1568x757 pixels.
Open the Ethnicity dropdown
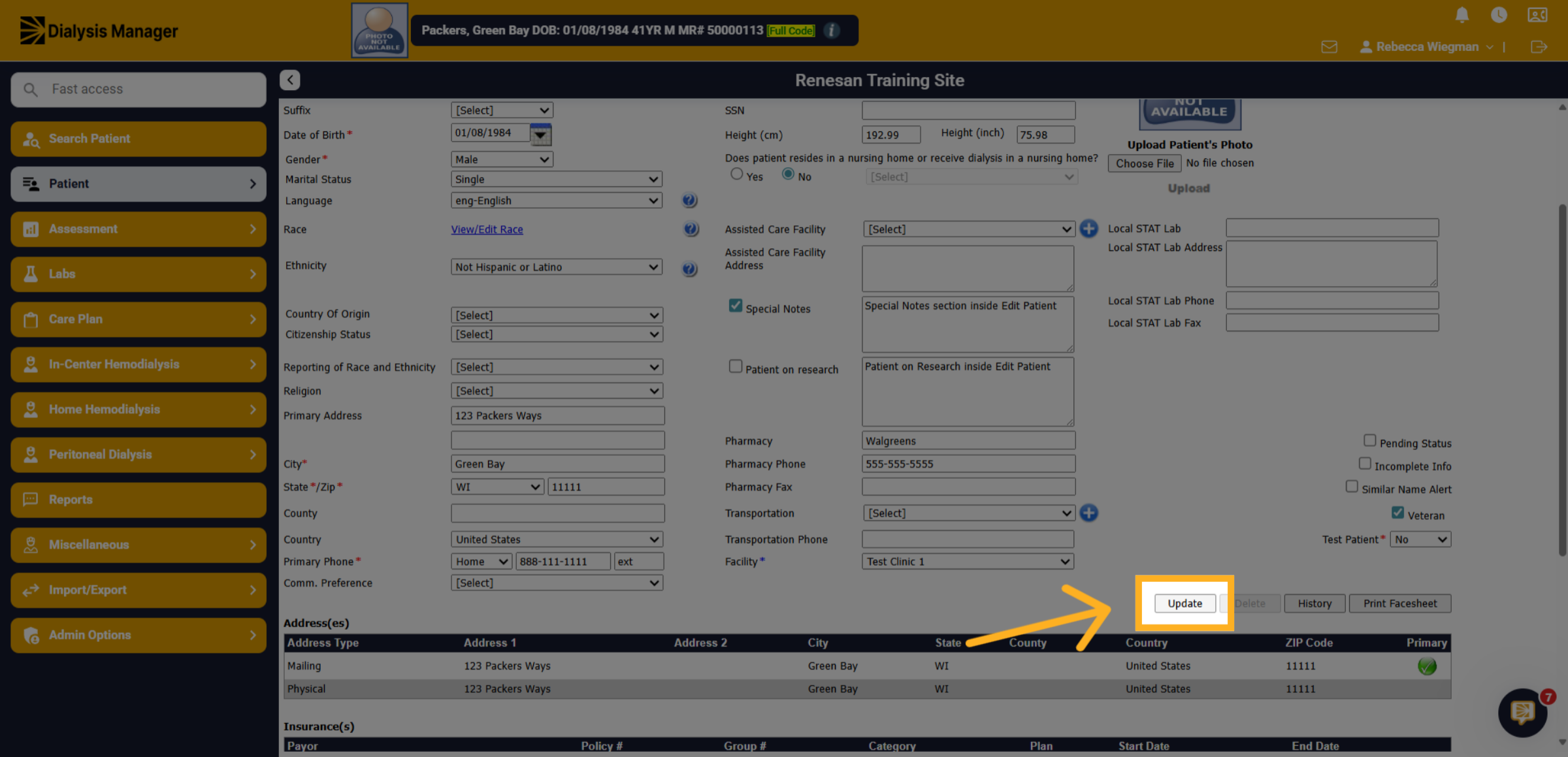[557, 267]
